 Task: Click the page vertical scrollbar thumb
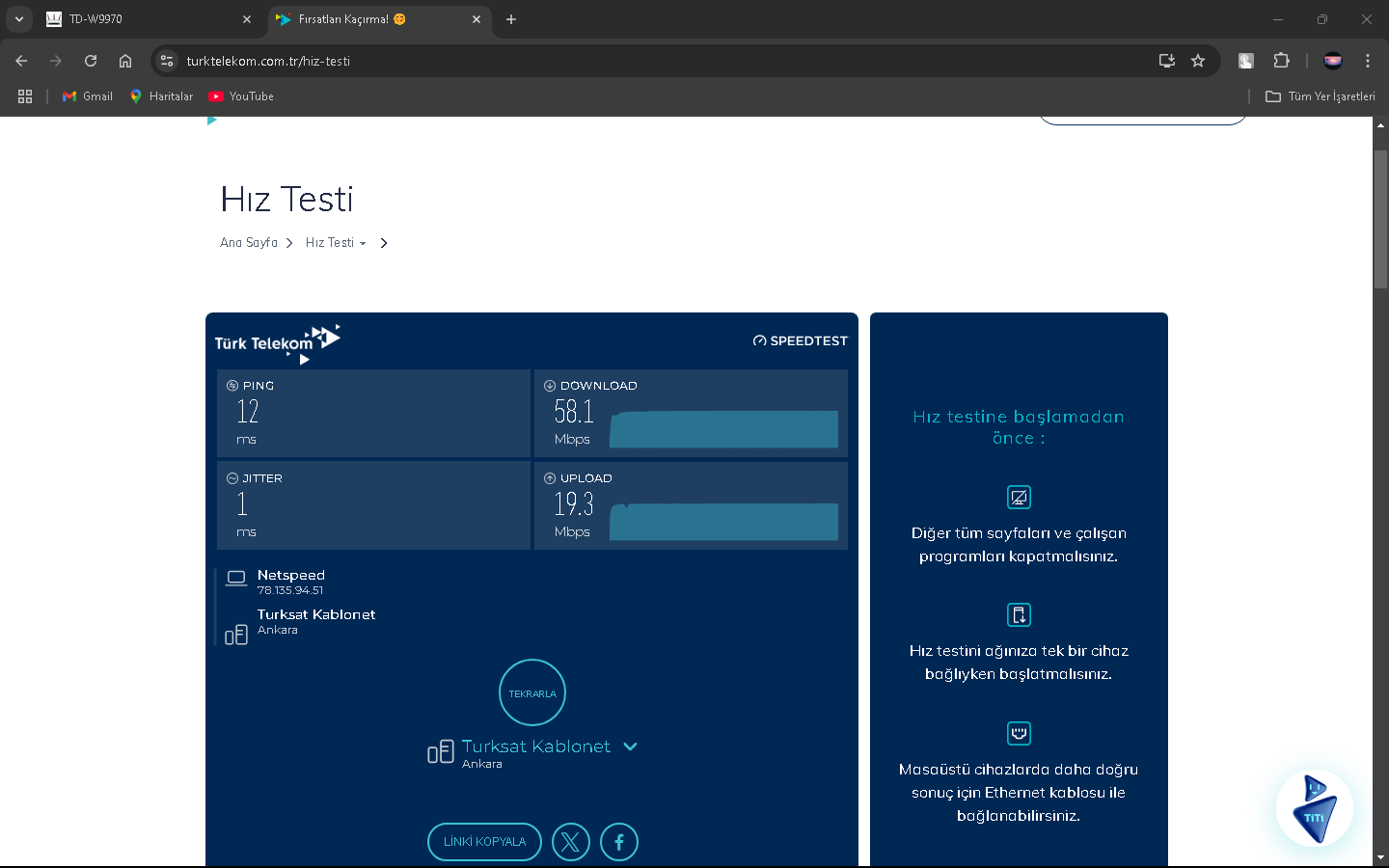click(1381, 219)
